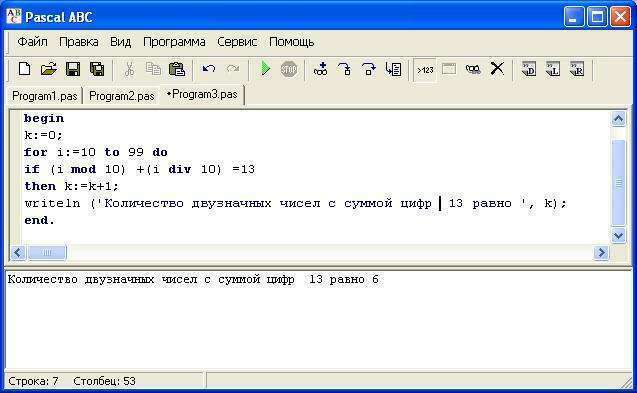Open the Помощь menu
This screenshot has width=637, height=393.
[x=292, y=42]
